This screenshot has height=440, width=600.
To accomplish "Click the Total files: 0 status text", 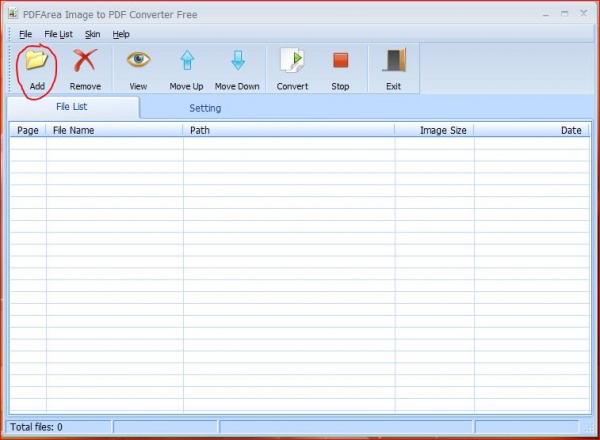I will pos(36,427).
